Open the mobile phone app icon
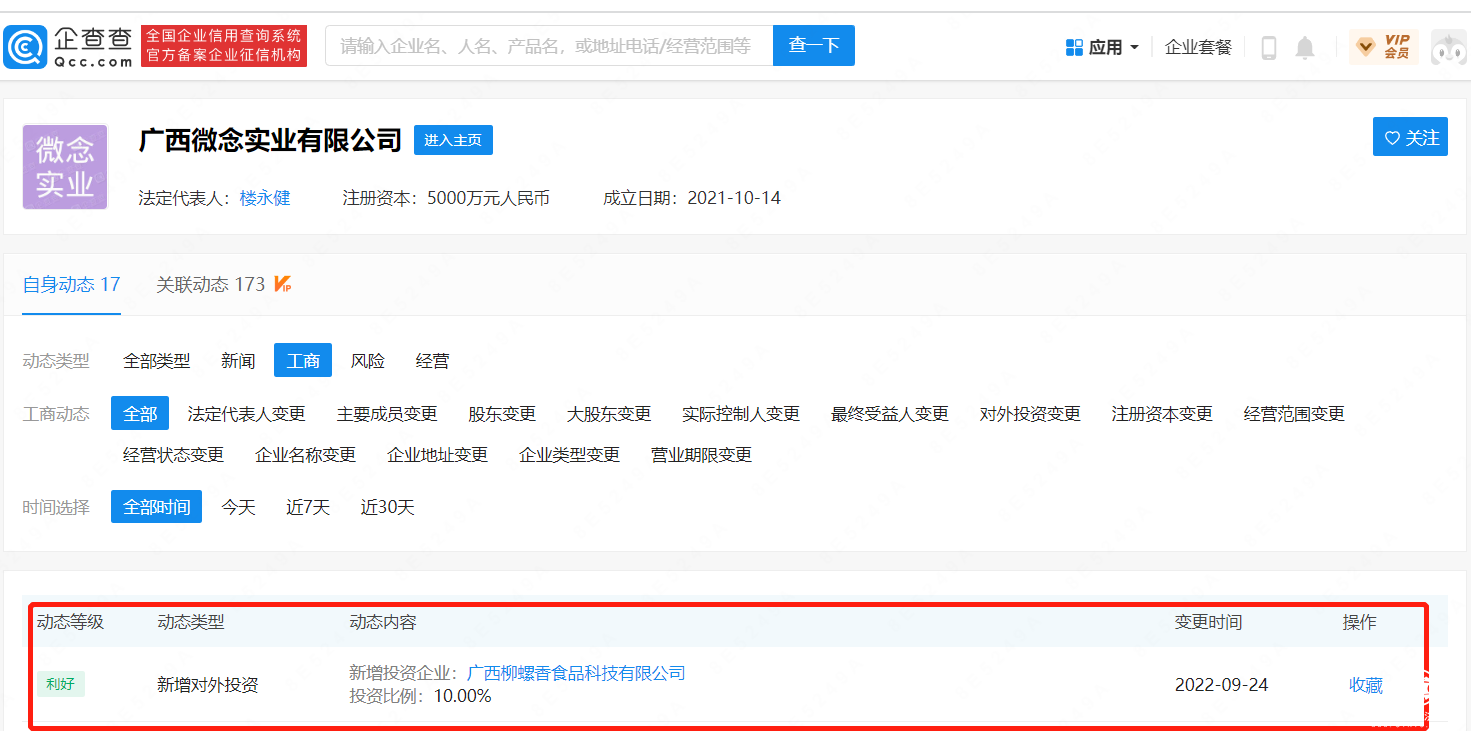The image size is (1471, 740). pyautogui.click(x=1269, y=47)
